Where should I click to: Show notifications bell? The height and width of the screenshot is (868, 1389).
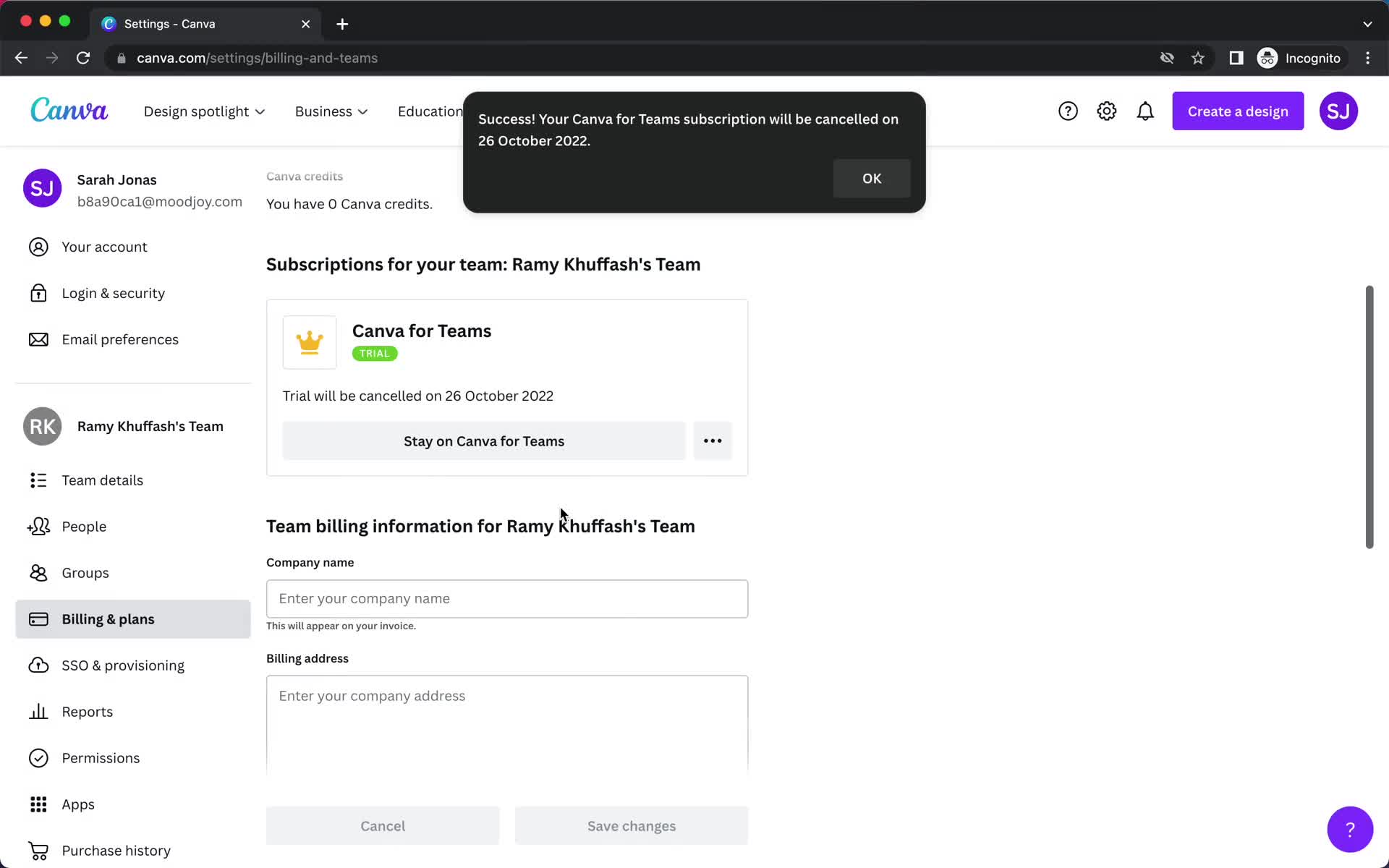coord(1145,111)
